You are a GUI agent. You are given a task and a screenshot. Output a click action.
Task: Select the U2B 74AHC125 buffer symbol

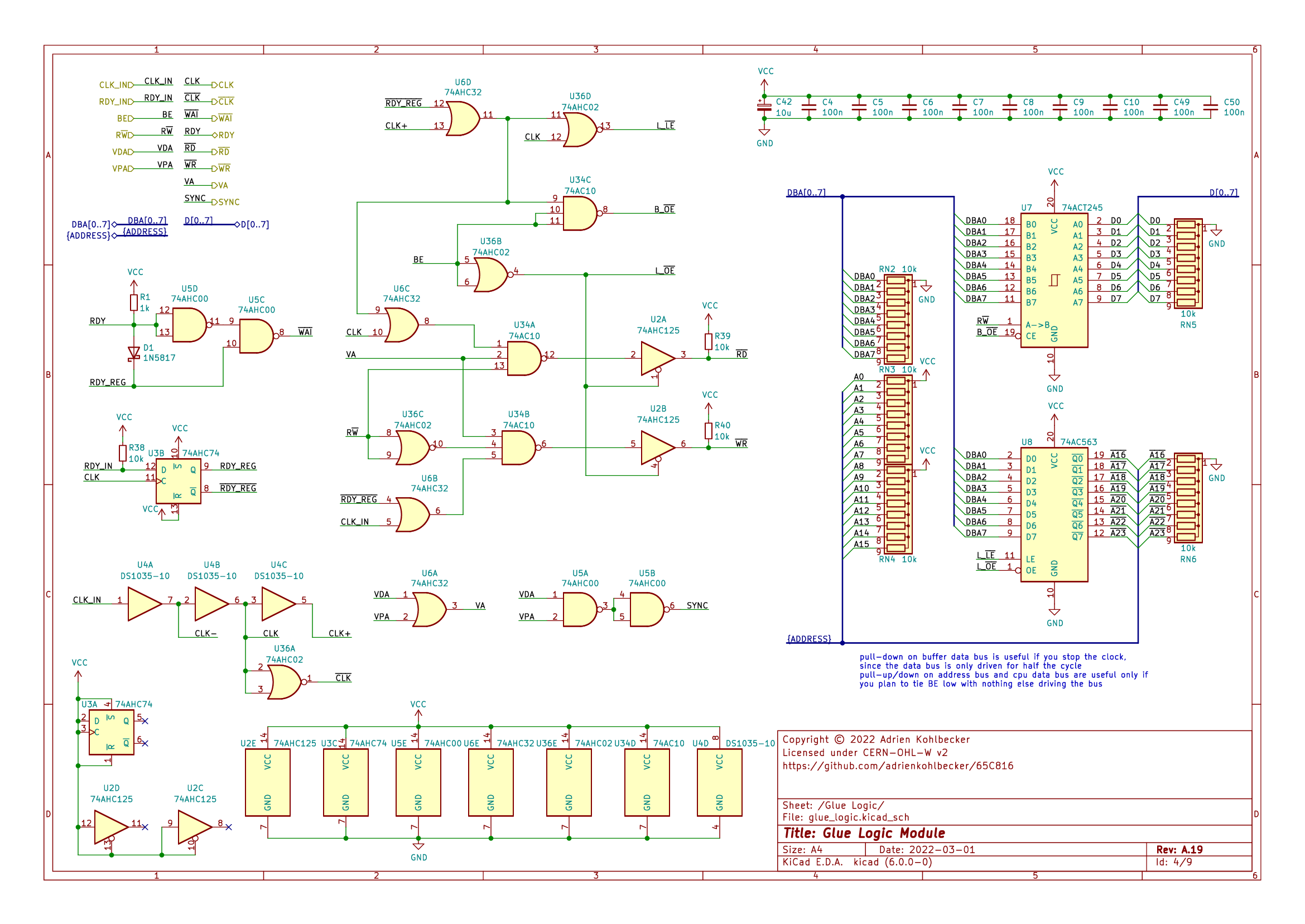pyautogui.click(x=658, y=448)
